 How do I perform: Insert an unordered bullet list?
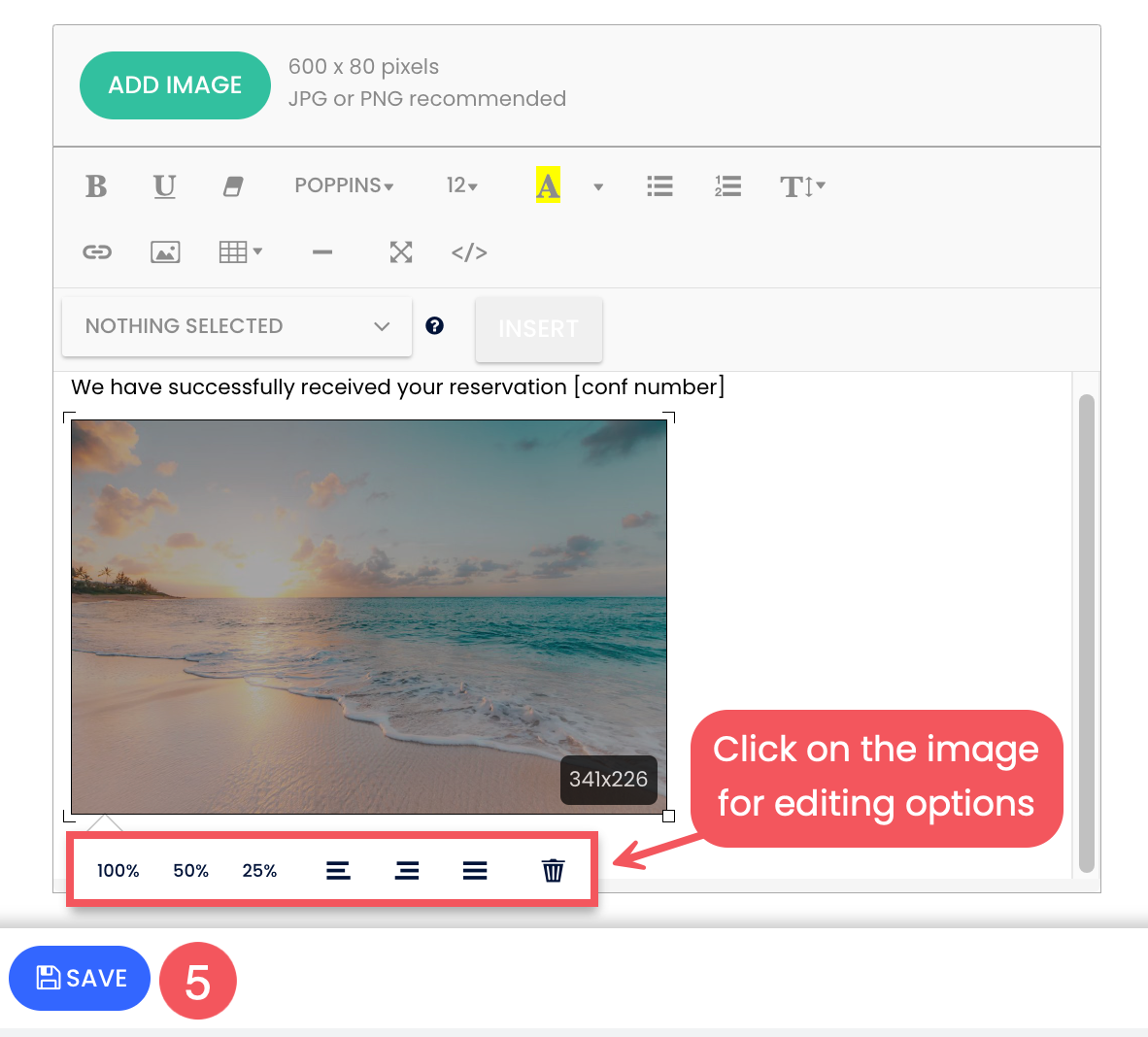[659, 186]
